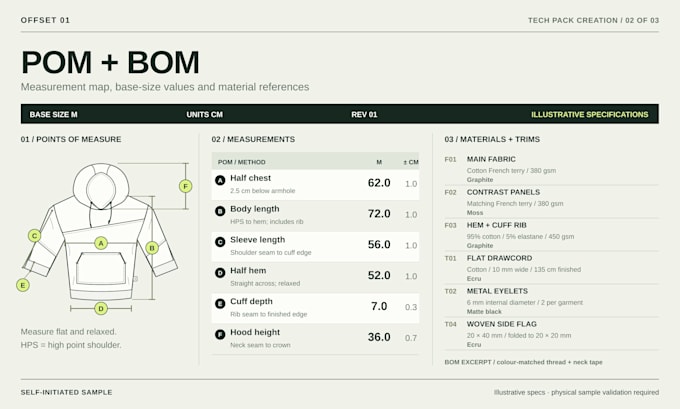The height and width of the screenshot is (409, 680).
Task: Click the 02 / MEASUREMENTS heading
Action: click(x=253, y=139)
